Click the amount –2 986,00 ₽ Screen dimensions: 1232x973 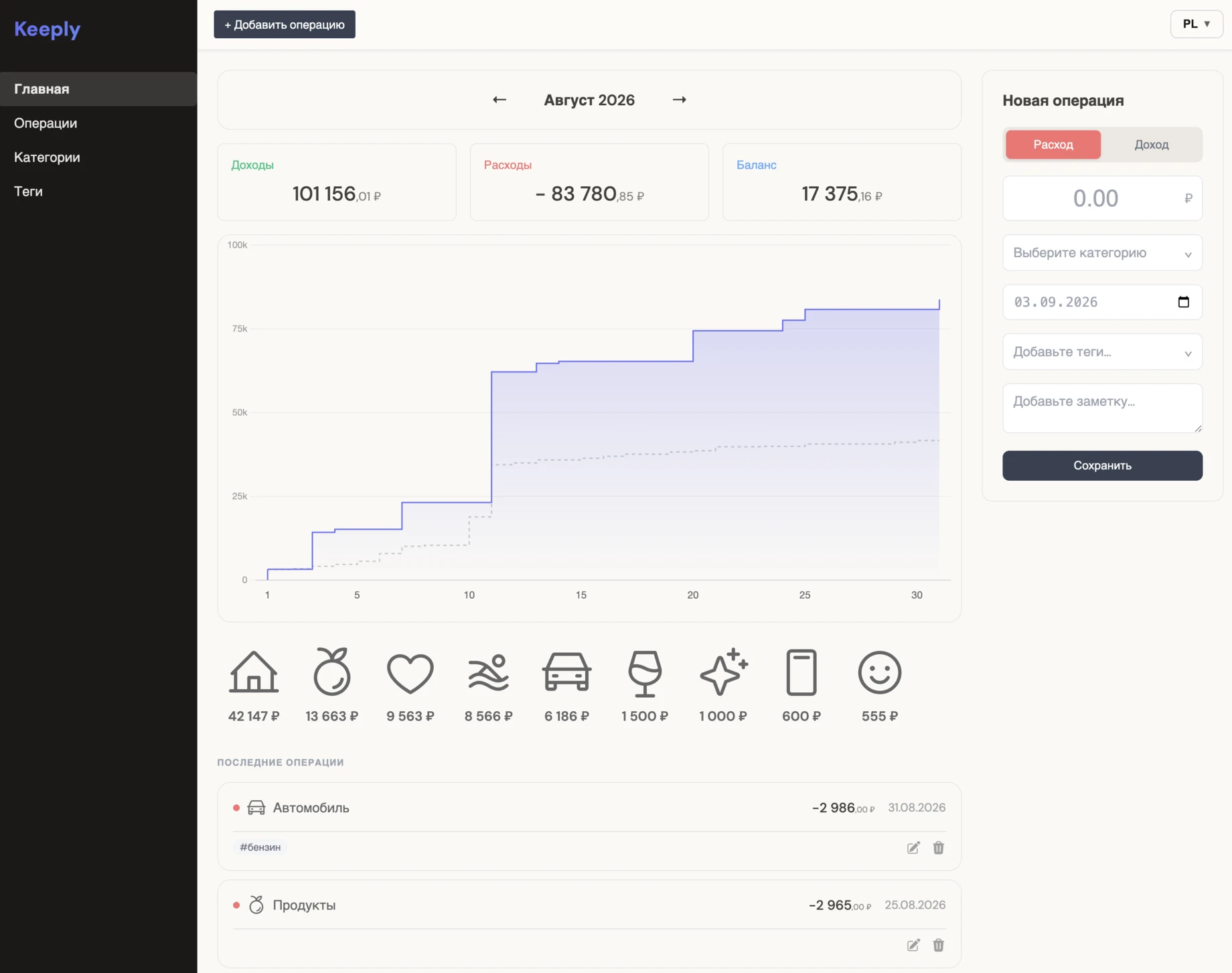coord(843,808)
